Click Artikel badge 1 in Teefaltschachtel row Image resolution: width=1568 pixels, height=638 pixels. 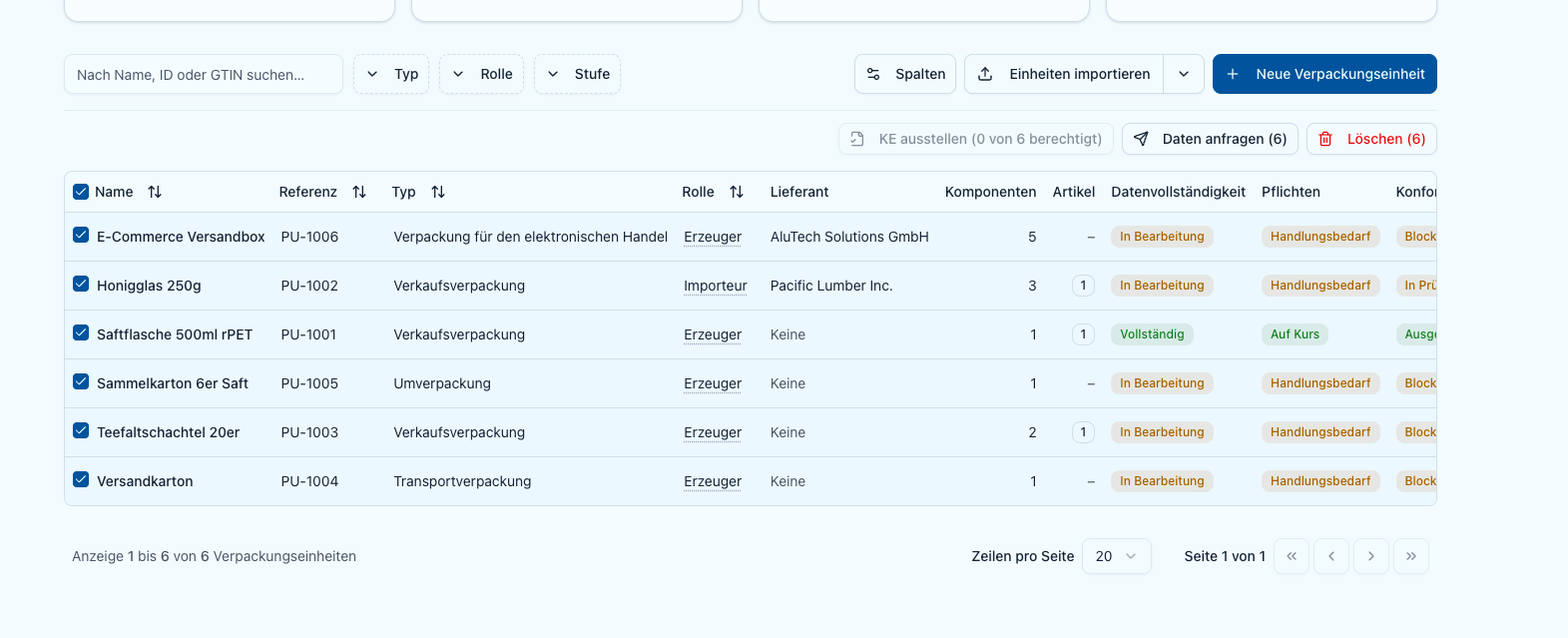[1083, 432]
